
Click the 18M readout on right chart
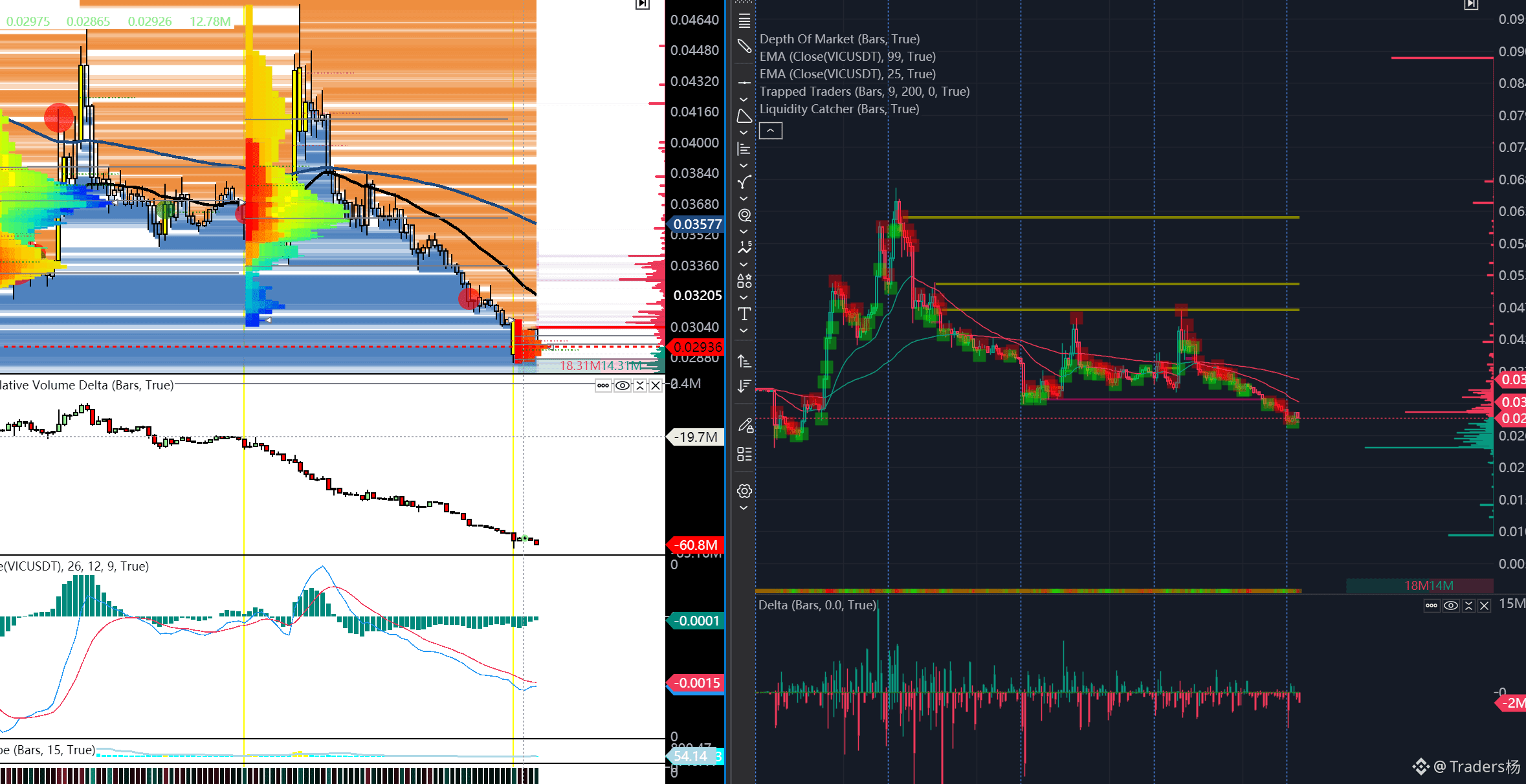[x=1417, y=585]
